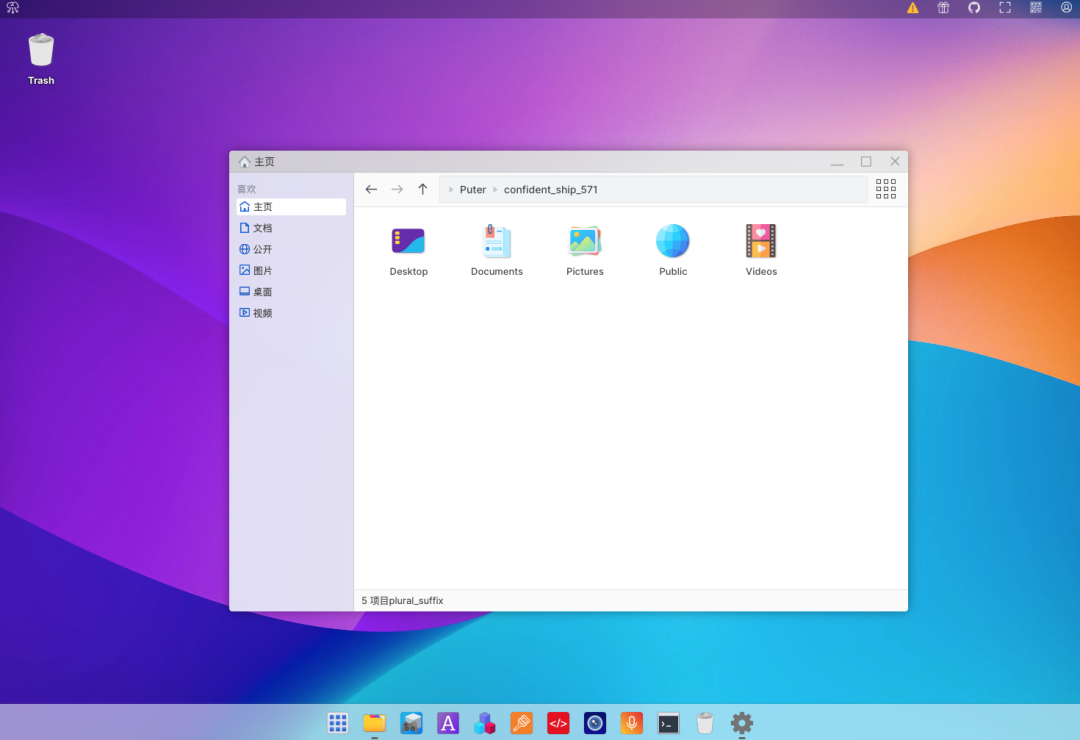1080x740 pixels.
Task: Open the trash bin in taskbar
Action: point(705,723)
